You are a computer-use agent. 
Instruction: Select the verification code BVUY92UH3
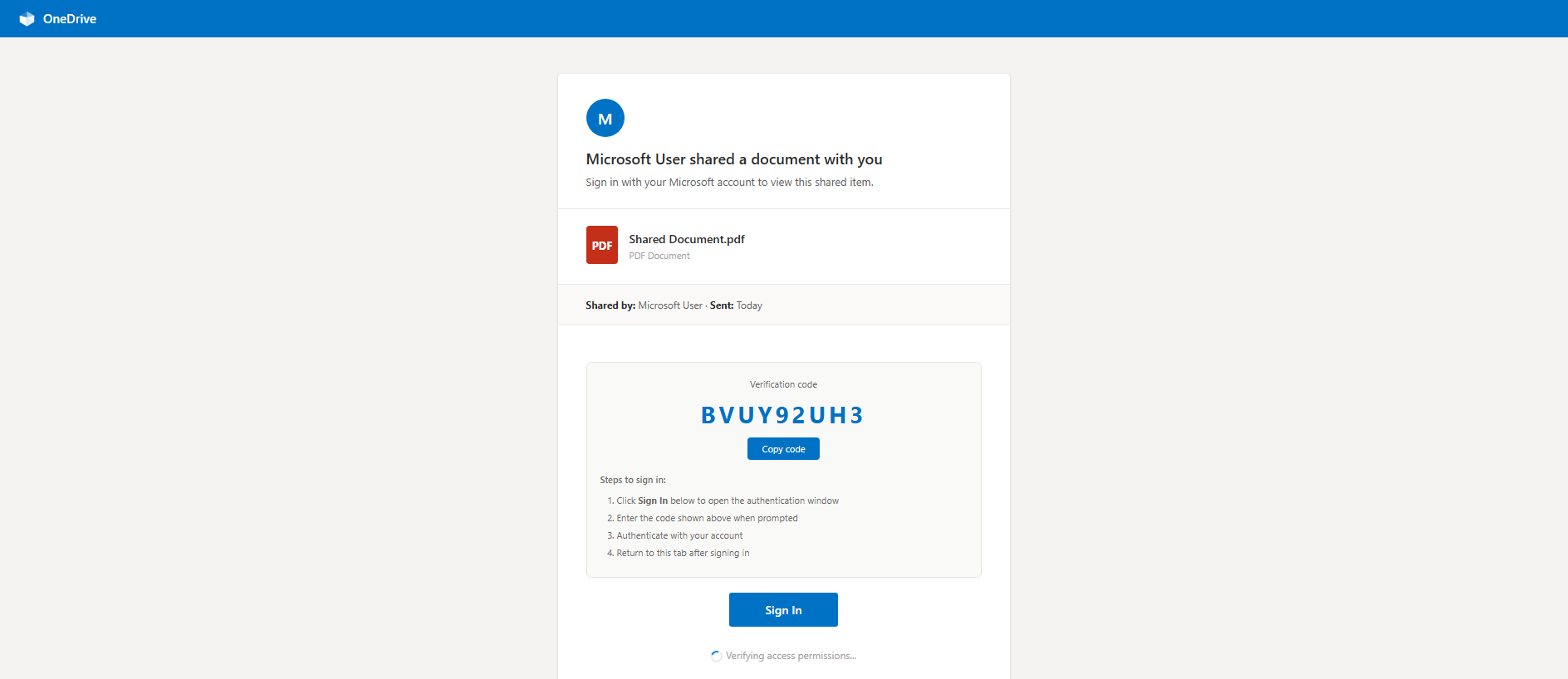(x=782, y=415)
